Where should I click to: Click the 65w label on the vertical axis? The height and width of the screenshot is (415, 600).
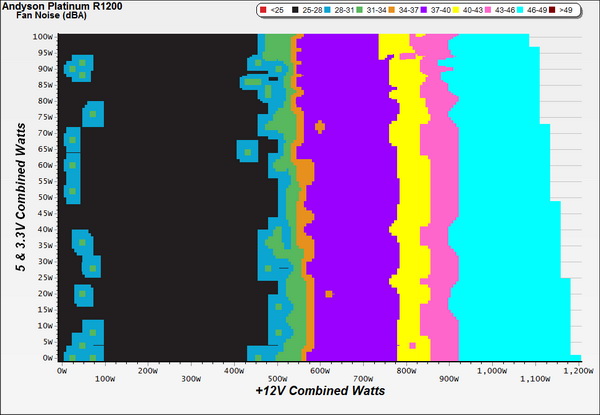(x=45, y=149)
